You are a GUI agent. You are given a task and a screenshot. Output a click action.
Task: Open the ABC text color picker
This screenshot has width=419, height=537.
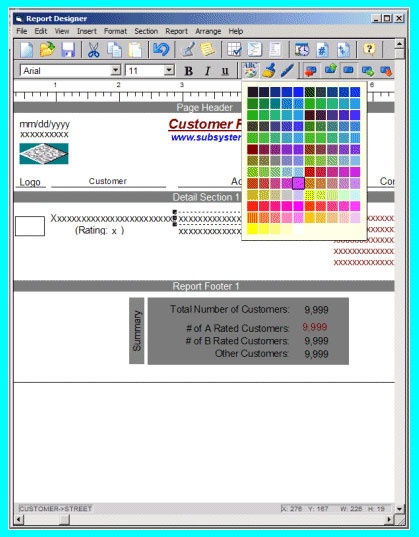250,70
